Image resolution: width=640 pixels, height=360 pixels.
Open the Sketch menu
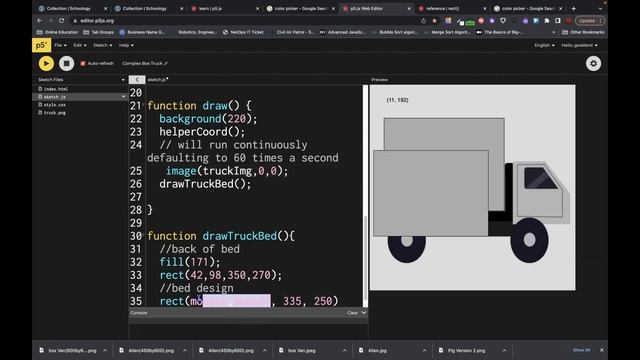(102, 45)
